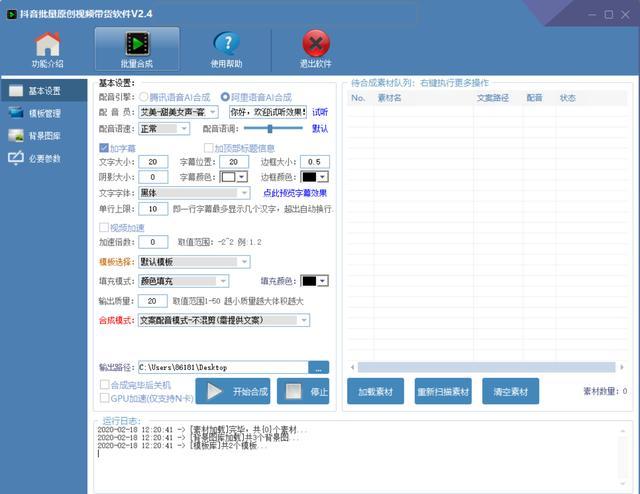Open the 功能介绍 home icon

(48, 44)
